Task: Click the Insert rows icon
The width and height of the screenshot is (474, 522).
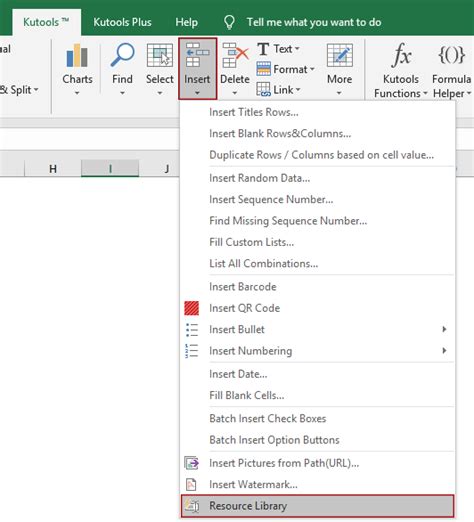Action: click(197, 55)
